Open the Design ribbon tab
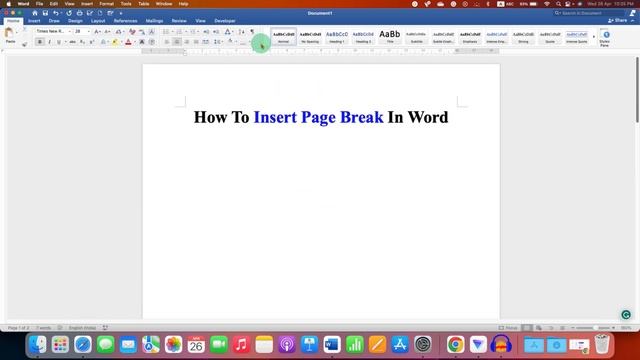 pos(75,21)
